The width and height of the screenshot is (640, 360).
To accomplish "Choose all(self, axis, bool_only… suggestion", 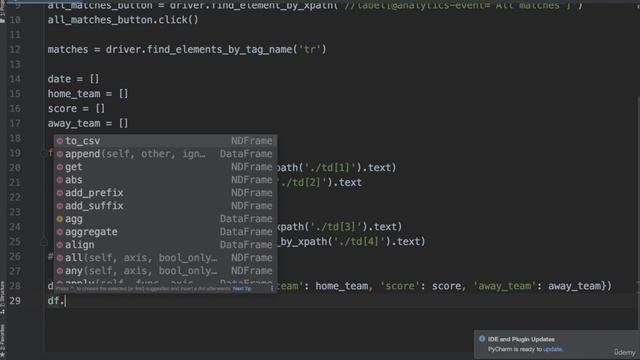I will 165,258.
